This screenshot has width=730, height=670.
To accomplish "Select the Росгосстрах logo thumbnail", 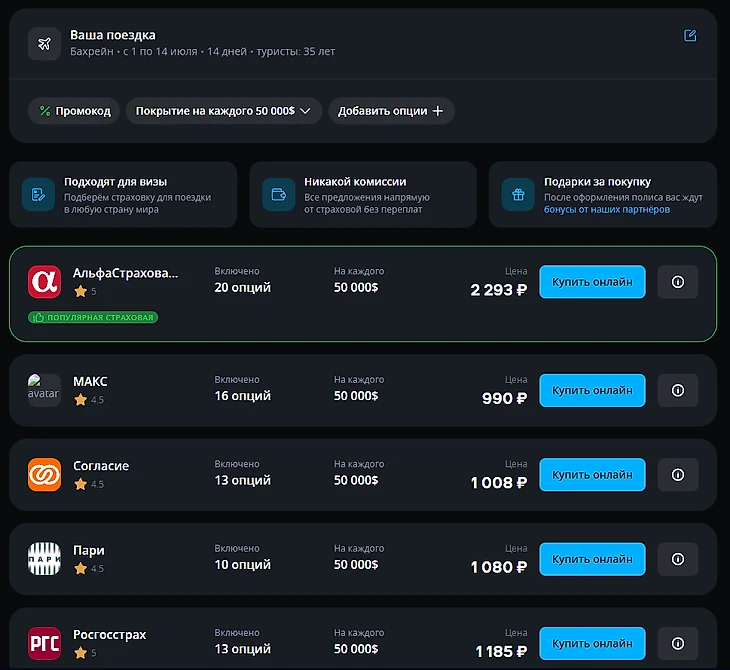I will pyautogui.click(x=44, y=644).
